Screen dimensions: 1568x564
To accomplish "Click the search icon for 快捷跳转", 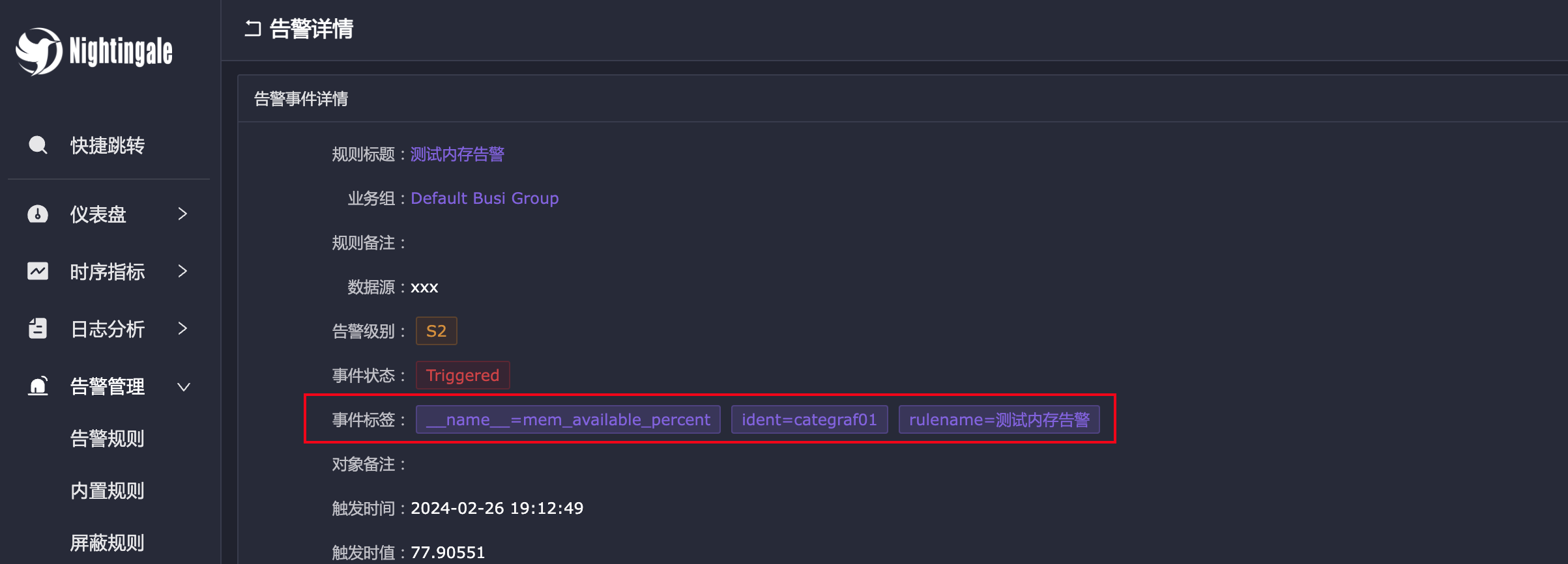I will tap(38, 145).
